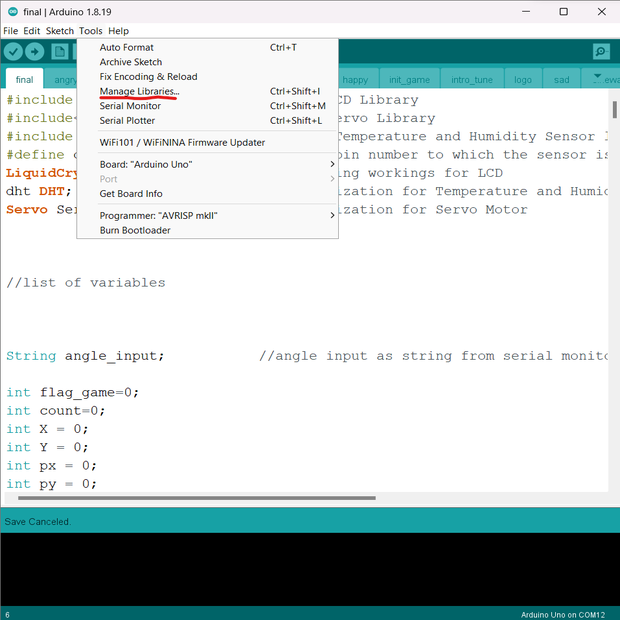Choose Get Board Info entry
This screenshot has height=620, width=620.
click(130, 194)
